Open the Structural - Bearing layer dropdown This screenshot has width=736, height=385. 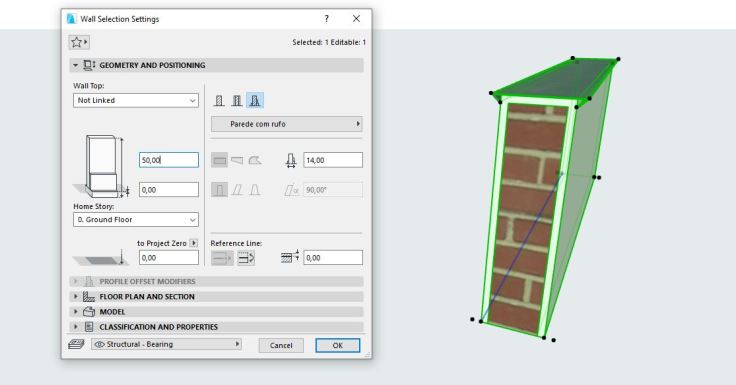[x=166, y=344]
